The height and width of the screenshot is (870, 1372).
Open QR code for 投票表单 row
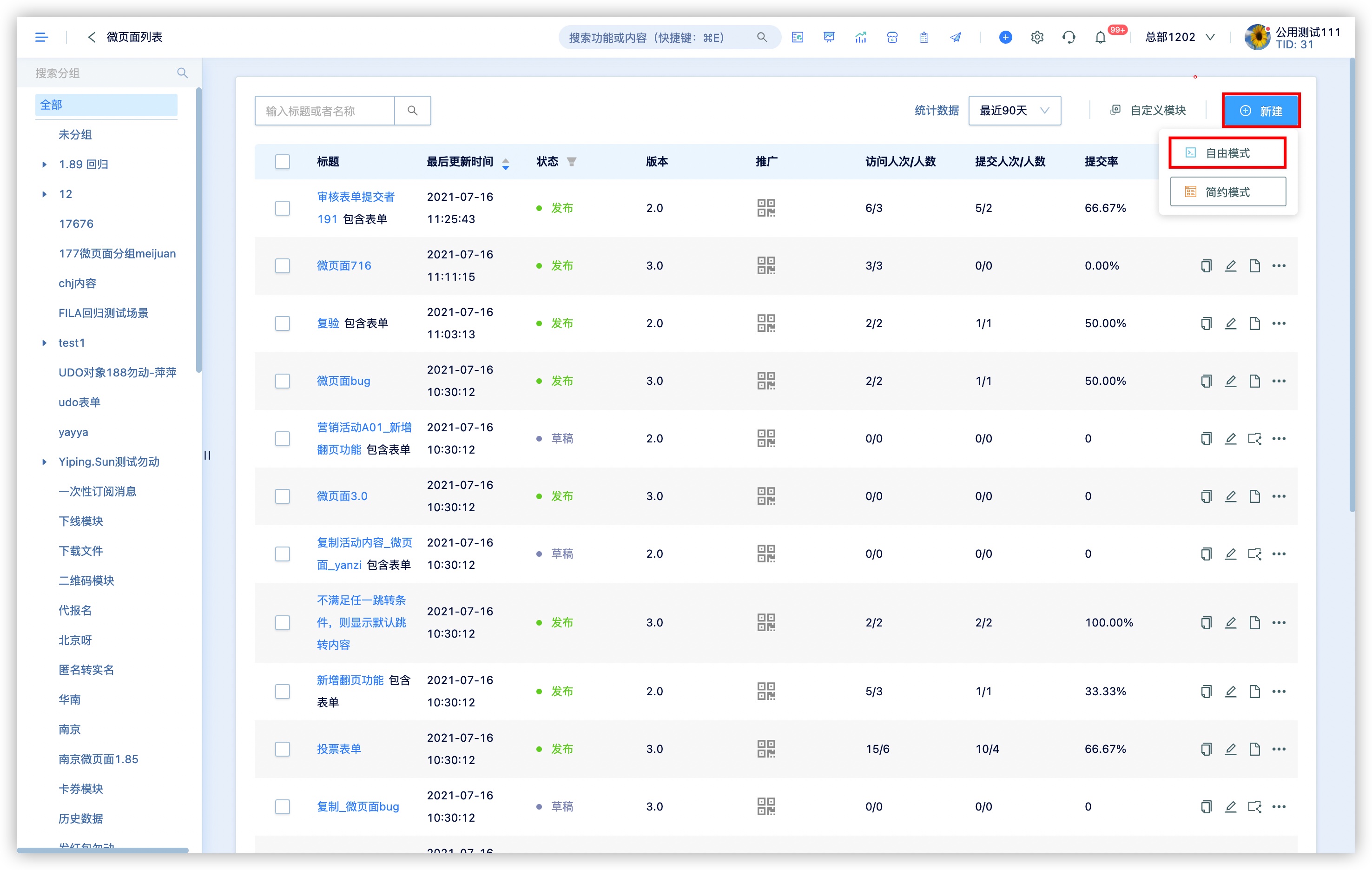coord(766,749)
